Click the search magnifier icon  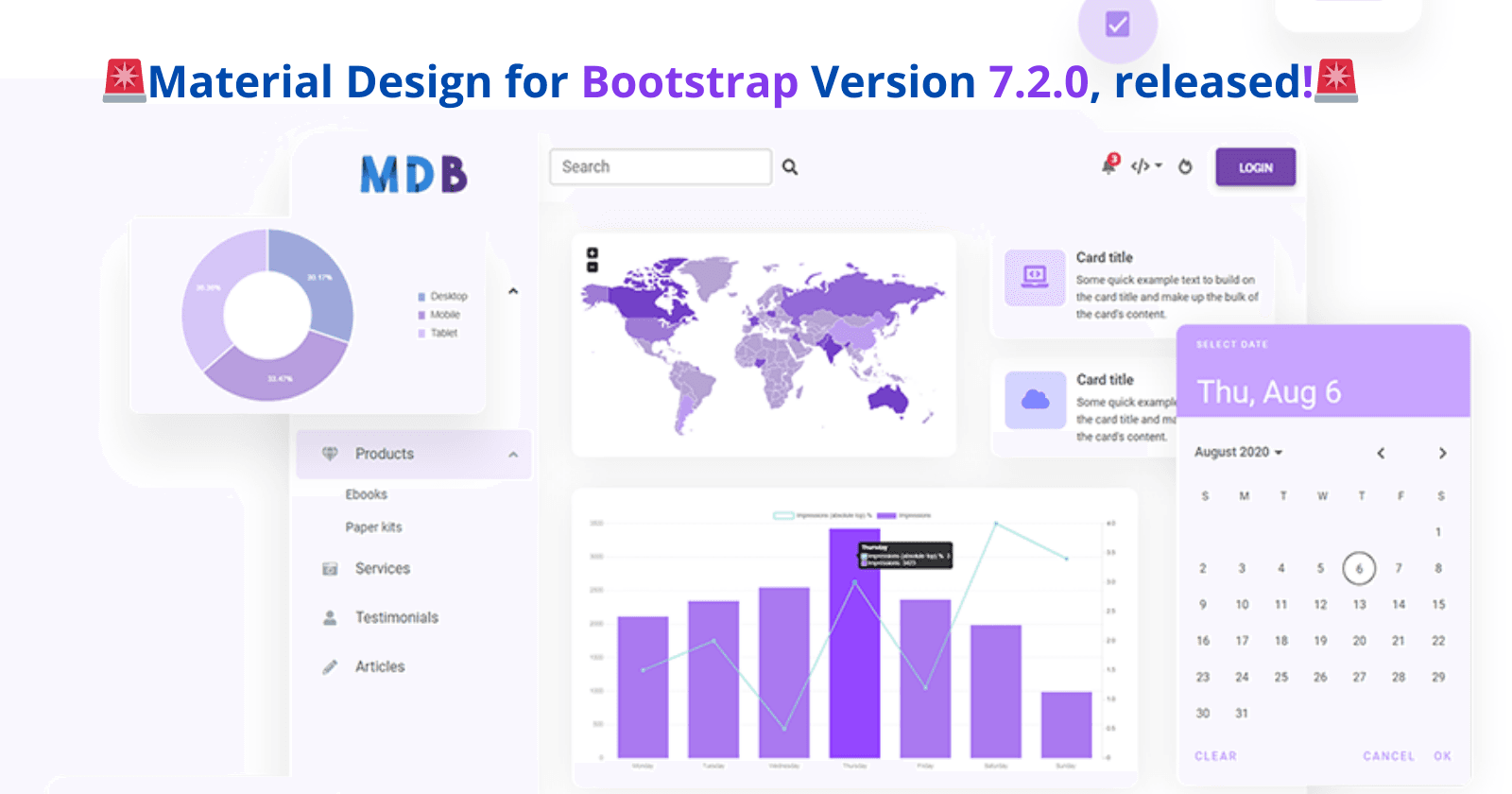[x=790, y=167]
